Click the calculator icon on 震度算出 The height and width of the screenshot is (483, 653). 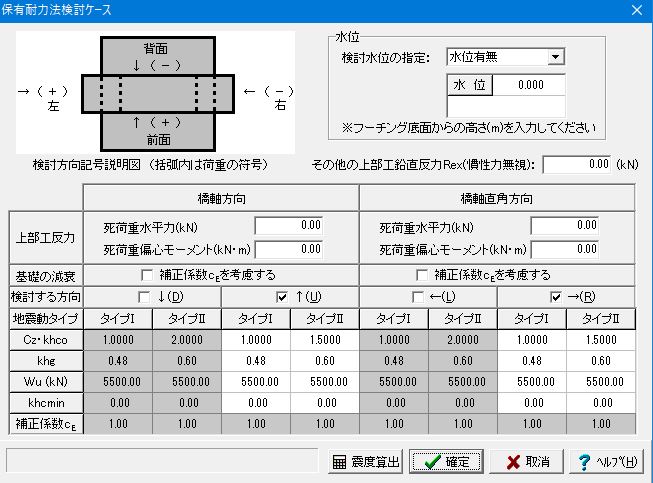pyautogui.click(x=339, y=462)
